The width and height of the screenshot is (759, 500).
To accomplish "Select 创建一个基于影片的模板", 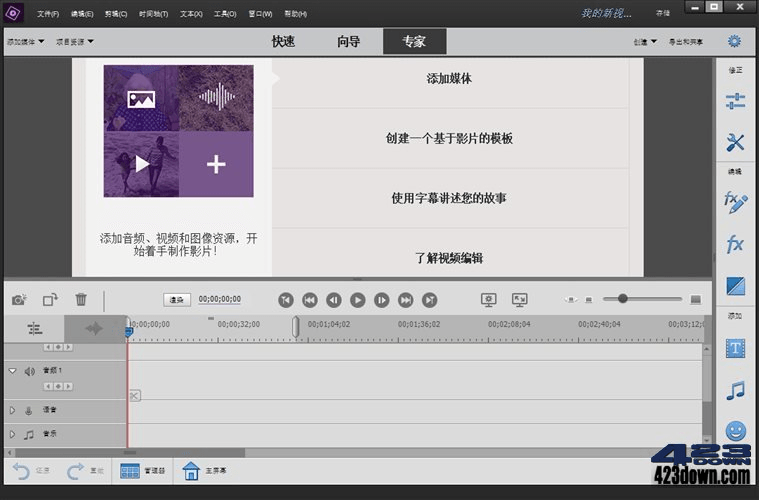I will point(450,138).
